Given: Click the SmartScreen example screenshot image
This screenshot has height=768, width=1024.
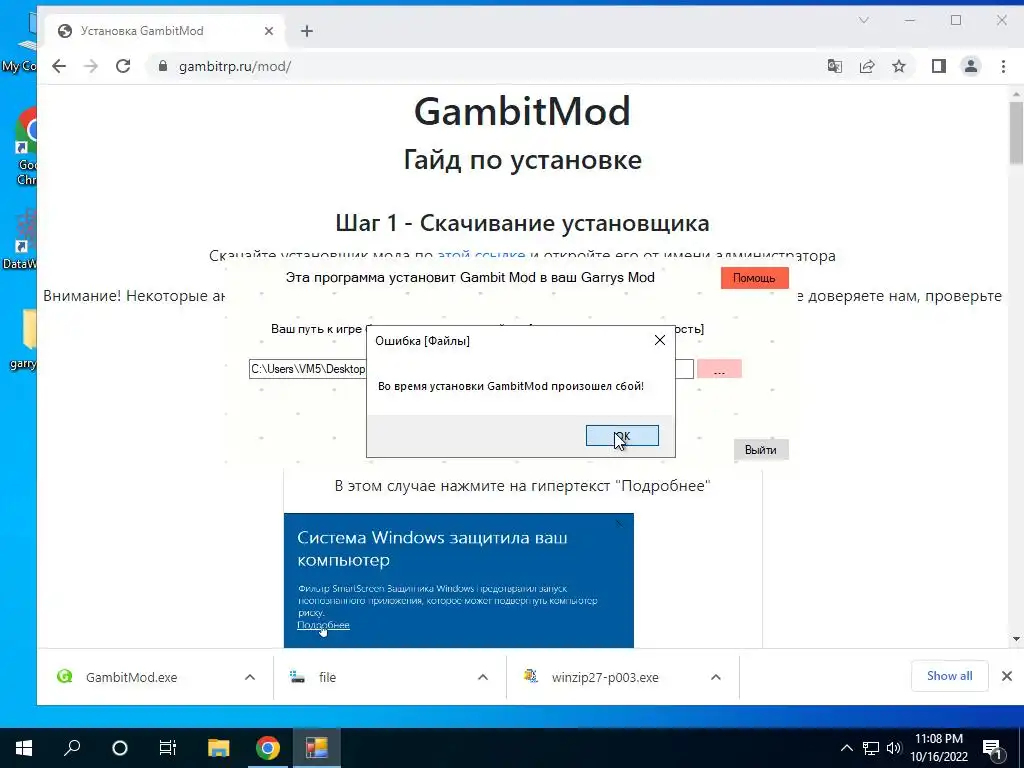Looking at the screenshot, I should pyautogui.click(x=458, y=581).
